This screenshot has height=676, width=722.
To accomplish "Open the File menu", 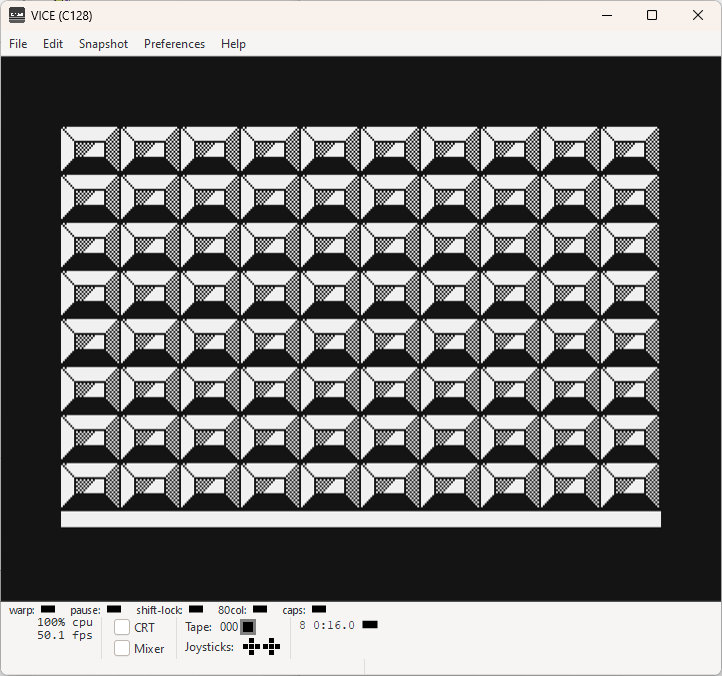I will (18, 44).
